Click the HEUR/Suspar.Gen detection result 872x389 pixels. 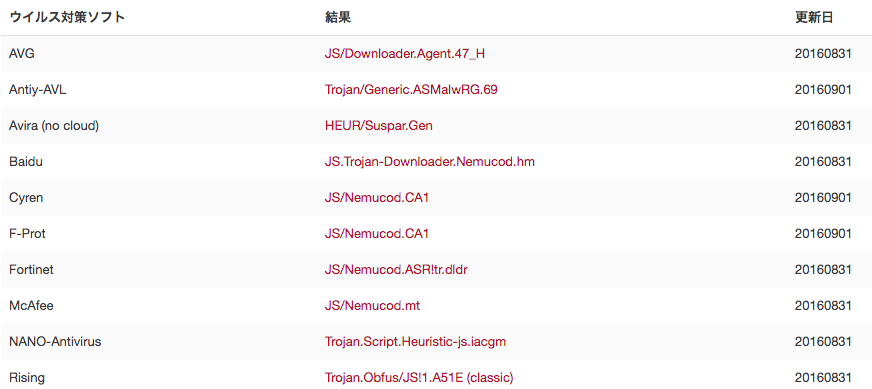(x=379, y=126)
